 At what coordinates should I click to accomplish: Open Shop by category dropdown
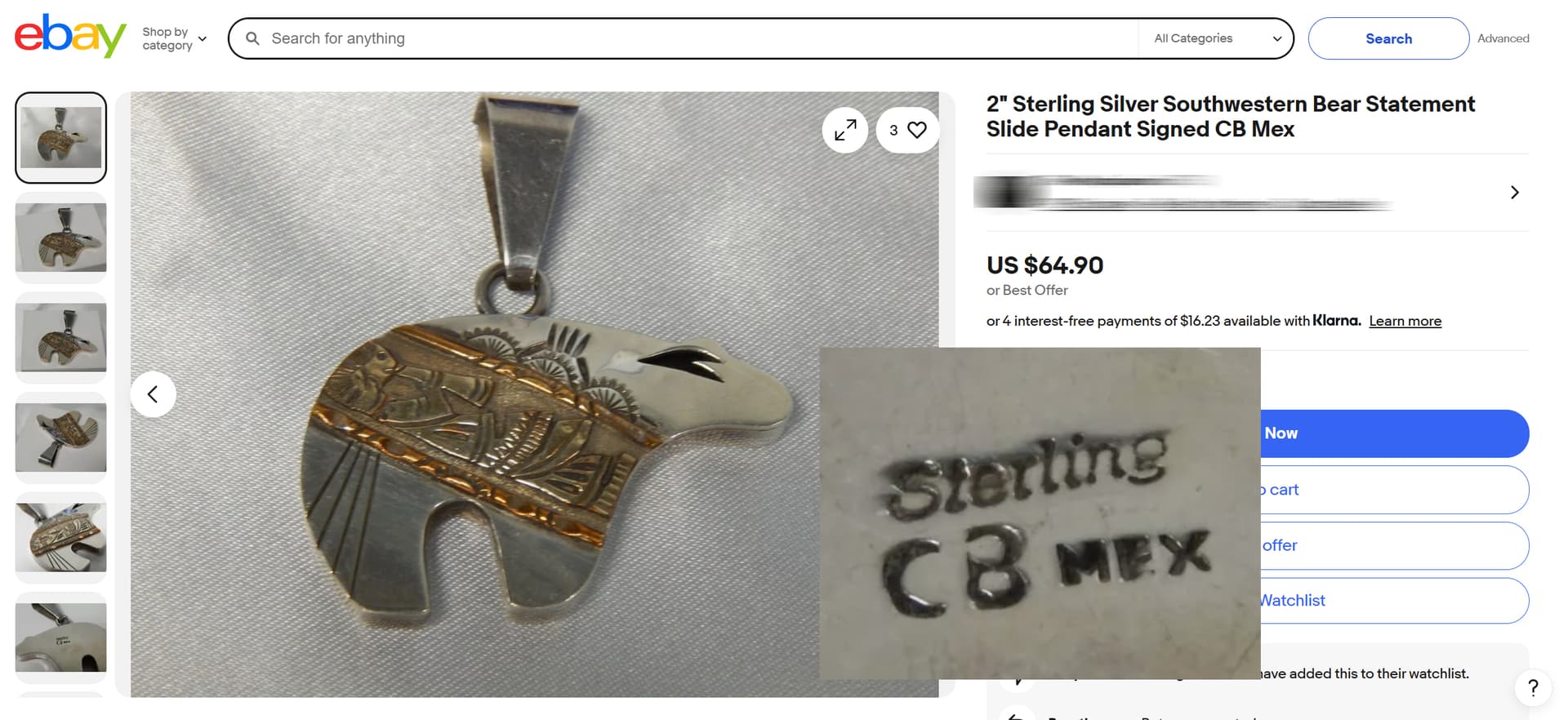(x=175, y=38)
